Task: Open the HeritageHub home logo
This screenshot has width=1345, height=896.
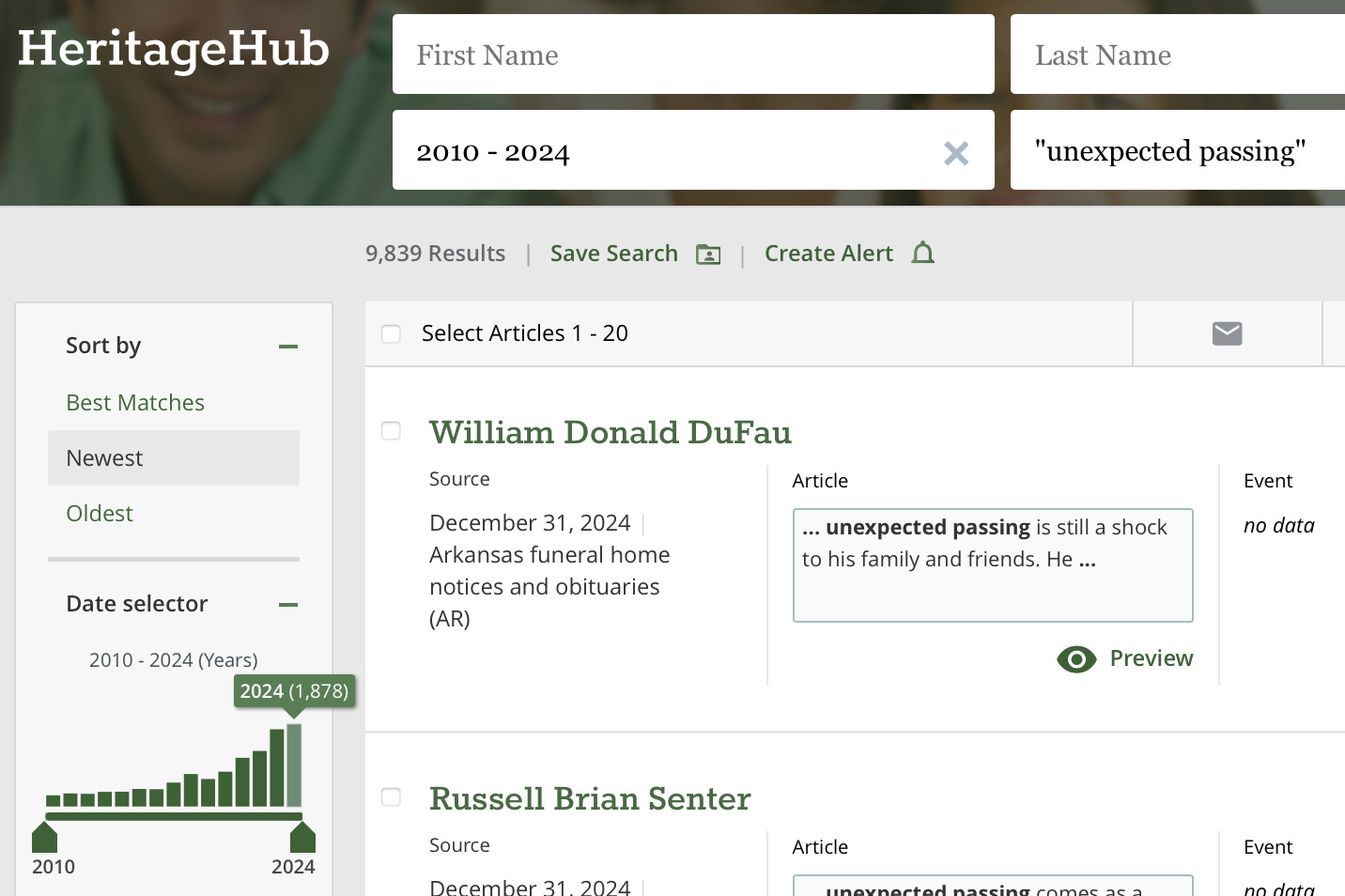Action: coord(174,49)
